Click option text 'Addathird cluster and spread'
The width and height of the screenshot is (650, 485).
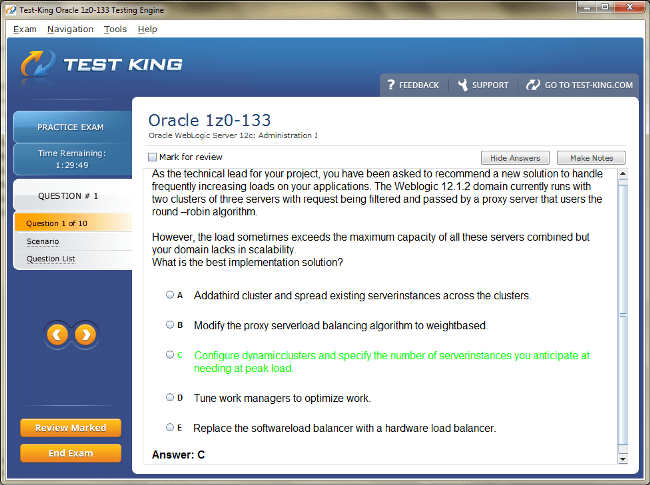(261, 296)
